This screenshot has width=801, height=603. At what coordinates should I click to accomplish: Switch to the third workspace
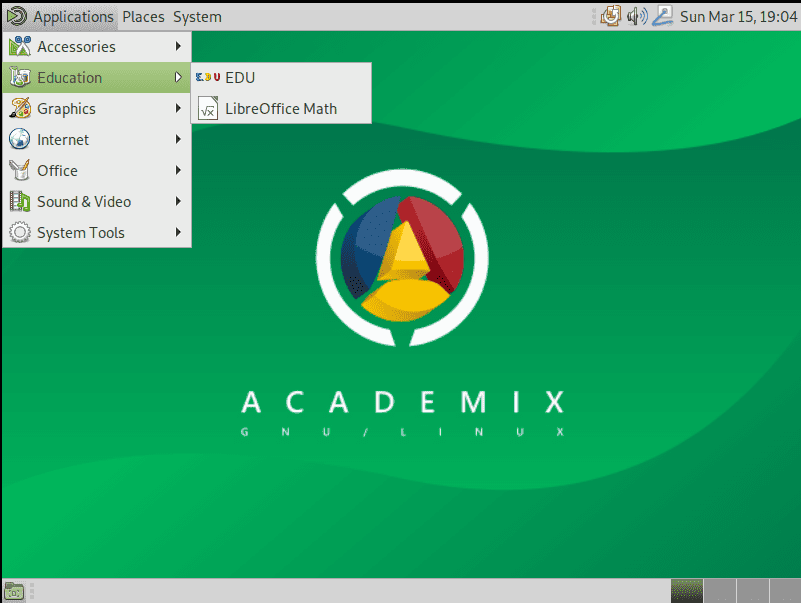pyautogui.click(x=753, y=591)
